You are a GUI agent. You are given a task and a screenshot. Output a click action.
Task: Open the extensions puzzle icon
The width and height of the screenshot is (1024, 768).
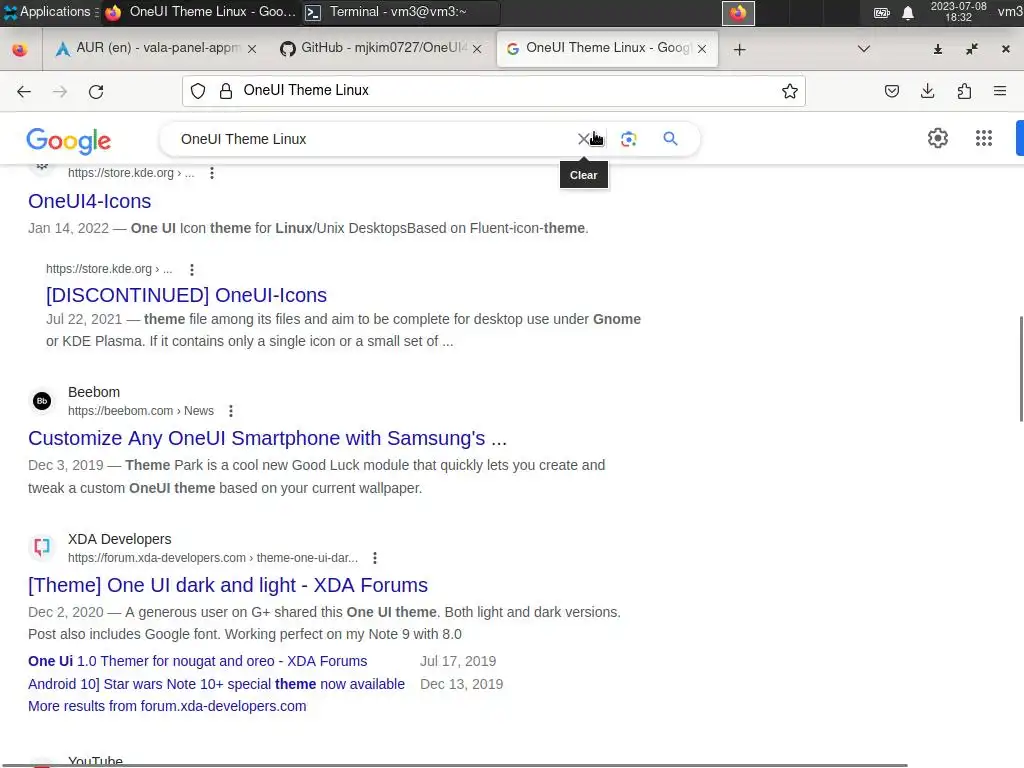pyautogui.click(x=964, y=91)
